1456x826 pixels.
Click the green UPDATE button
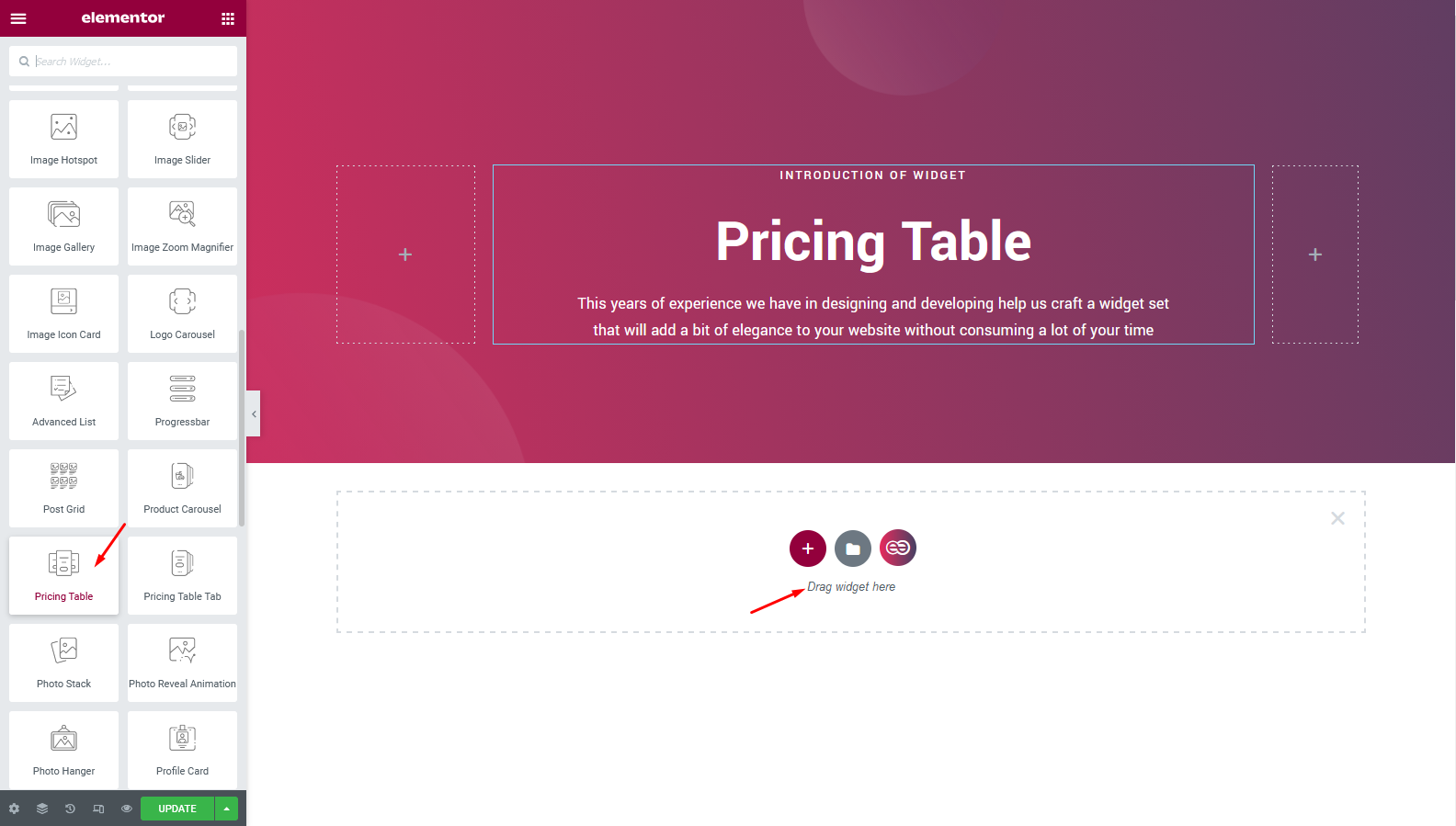[176, 809]
